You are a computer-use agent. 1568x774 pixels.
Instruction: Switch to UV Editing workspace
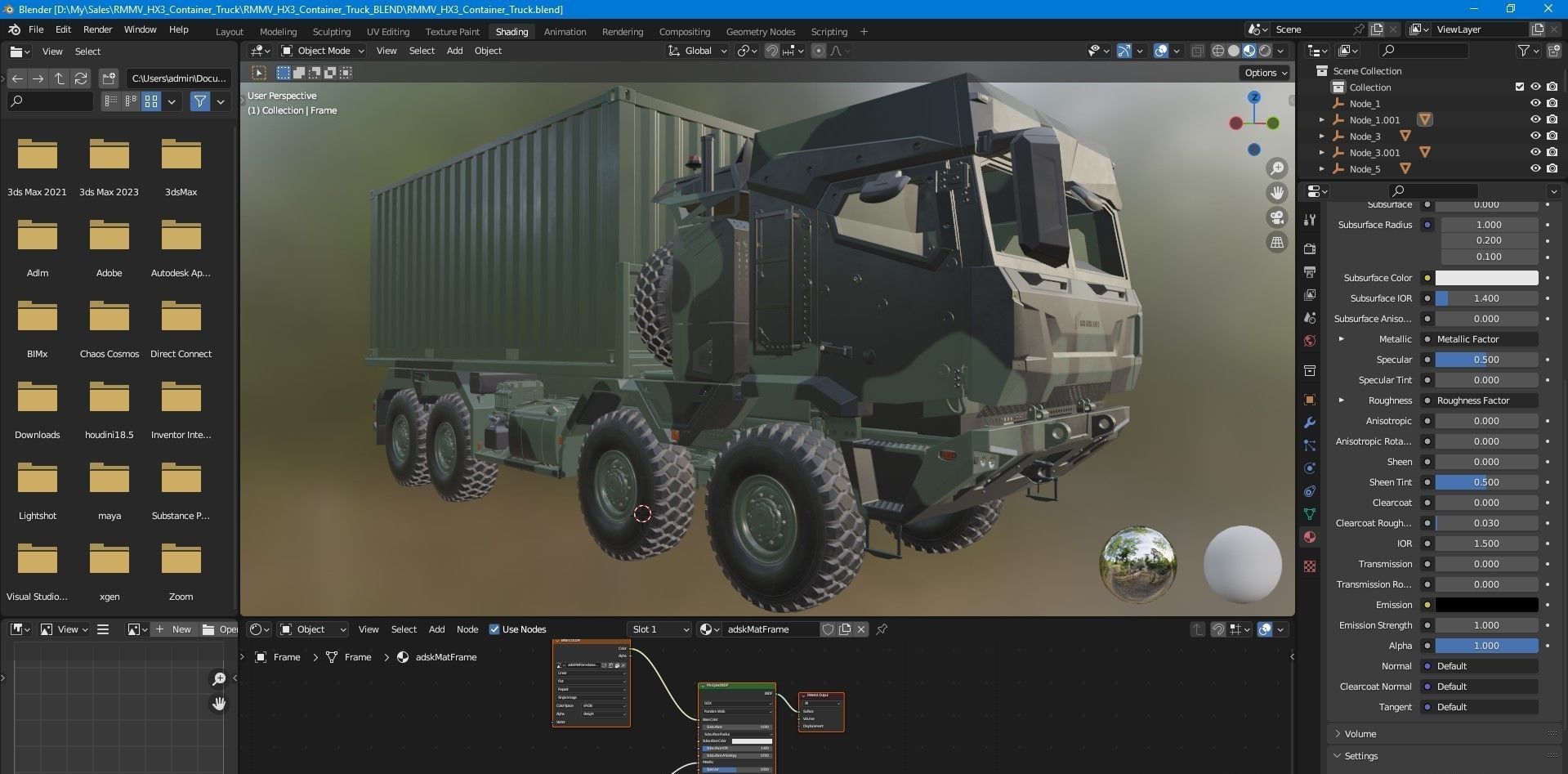(387, 32)
